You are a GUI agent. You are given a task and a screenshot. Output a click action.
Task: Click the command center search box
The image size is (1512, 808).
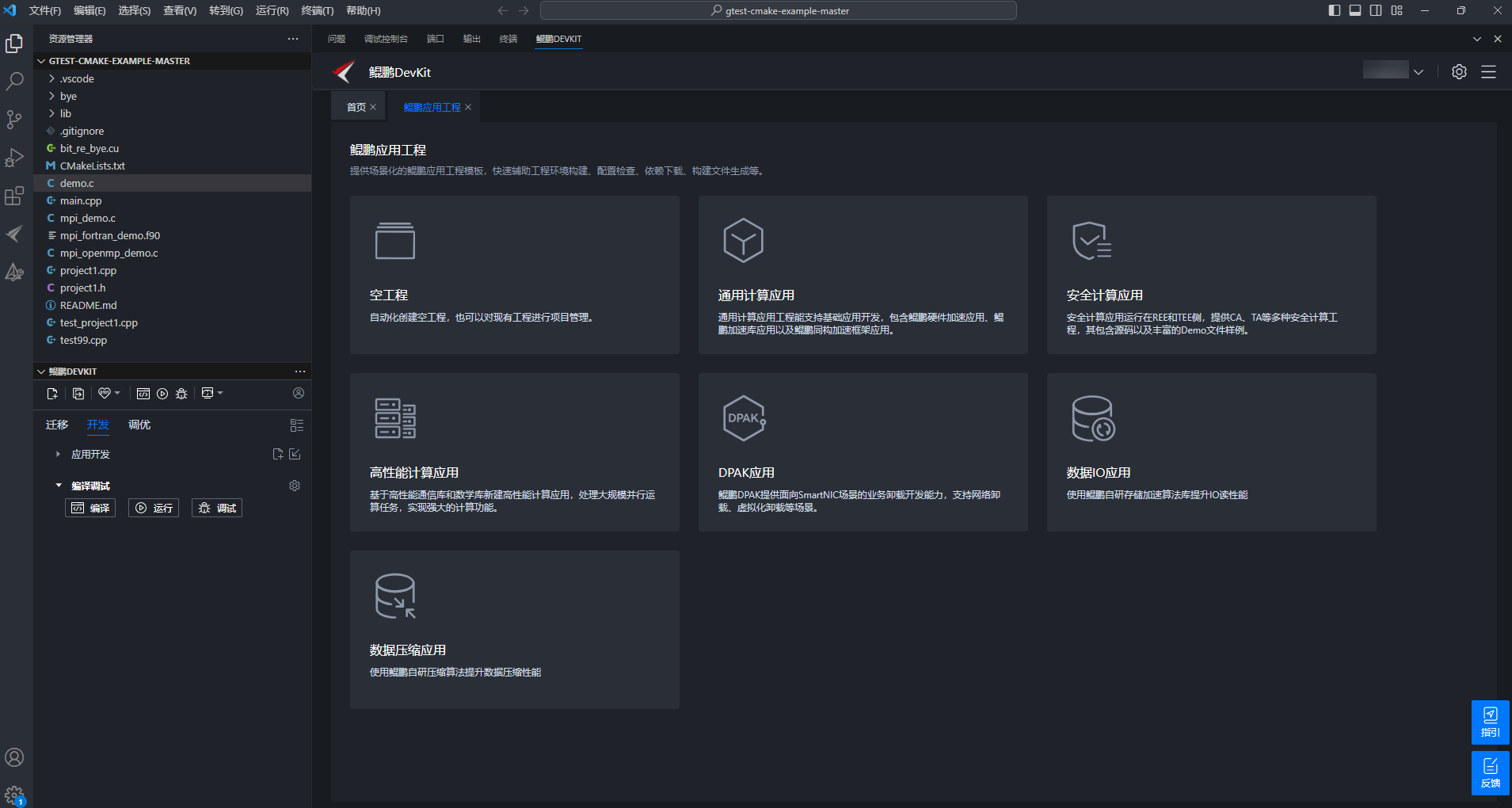pyautogui.click(x=779, y=10)
